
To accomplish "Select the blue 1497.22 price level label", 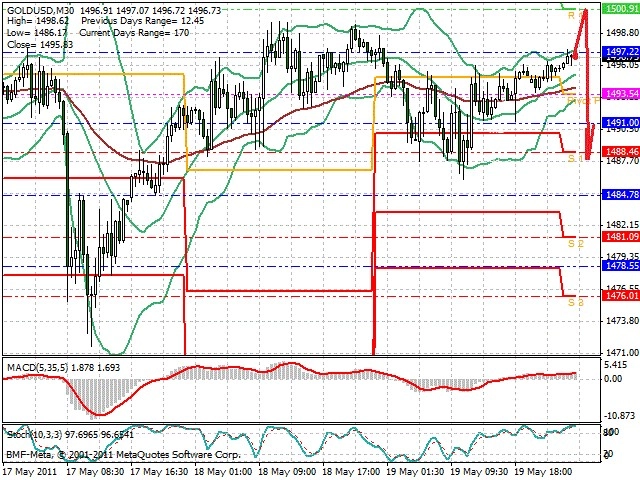I will (621, 51).
